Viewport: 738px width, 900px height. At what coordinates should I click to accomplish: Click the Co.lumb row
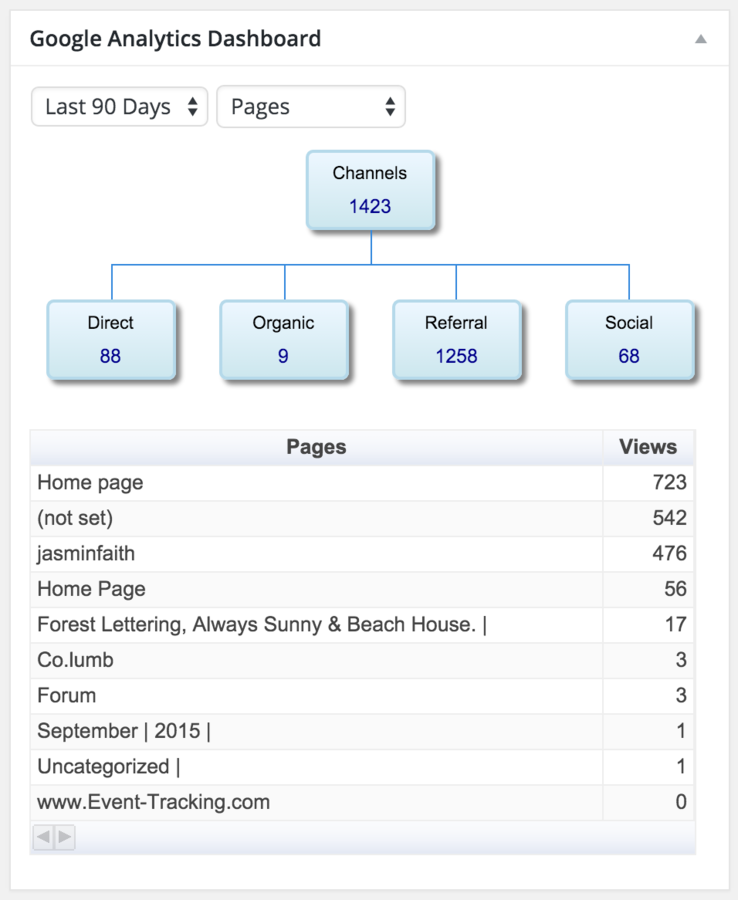point(362,660)
